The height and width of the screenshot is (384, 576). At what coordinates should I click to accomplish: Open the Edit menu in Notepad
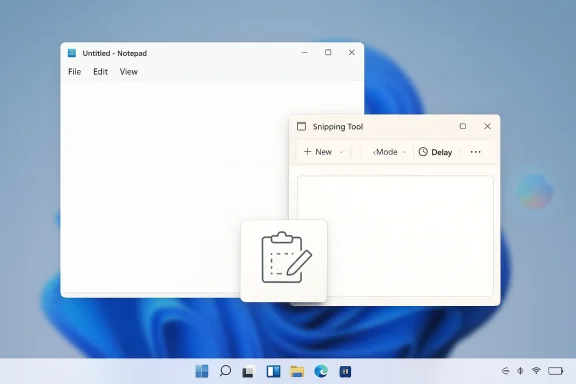click(100, 72)
